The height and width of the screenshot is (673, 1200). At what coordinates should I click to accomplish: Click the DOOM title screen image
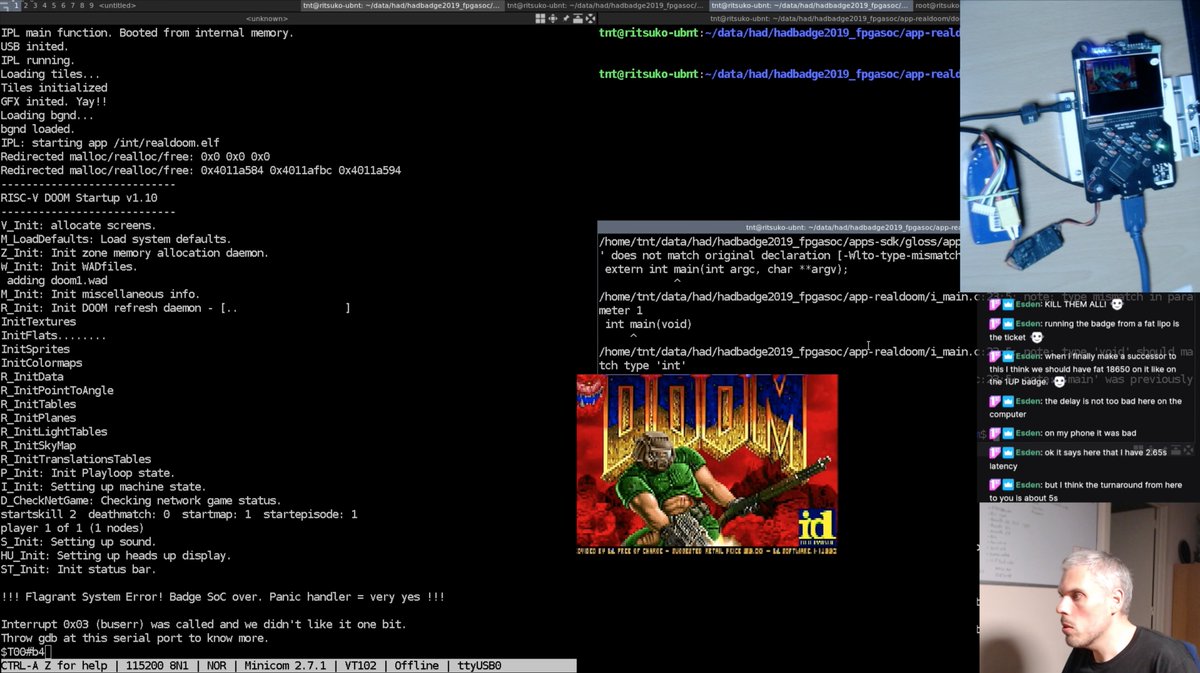(707, 464)
